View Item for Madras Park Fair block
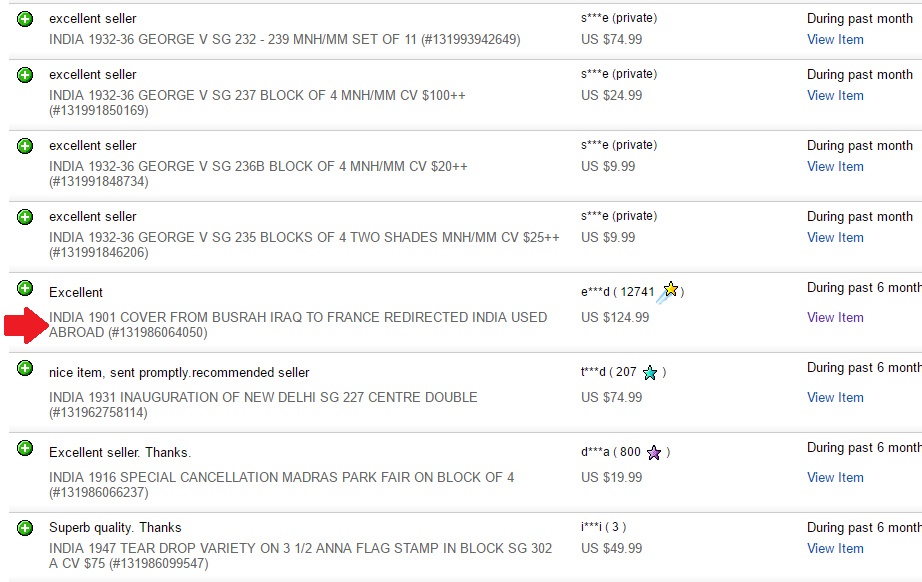The image size is (922, 582). (835, 477)
